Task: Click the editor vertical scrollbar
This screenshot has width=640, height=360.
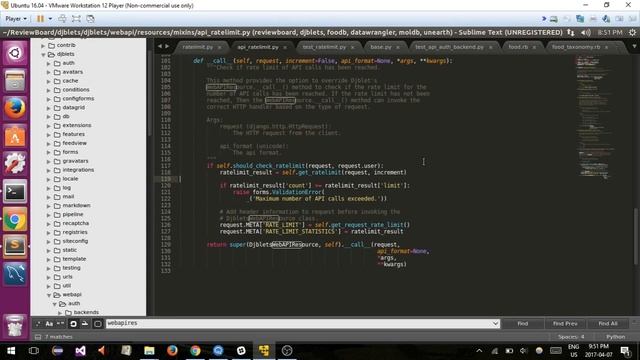Action: click(x=636, y=236)
